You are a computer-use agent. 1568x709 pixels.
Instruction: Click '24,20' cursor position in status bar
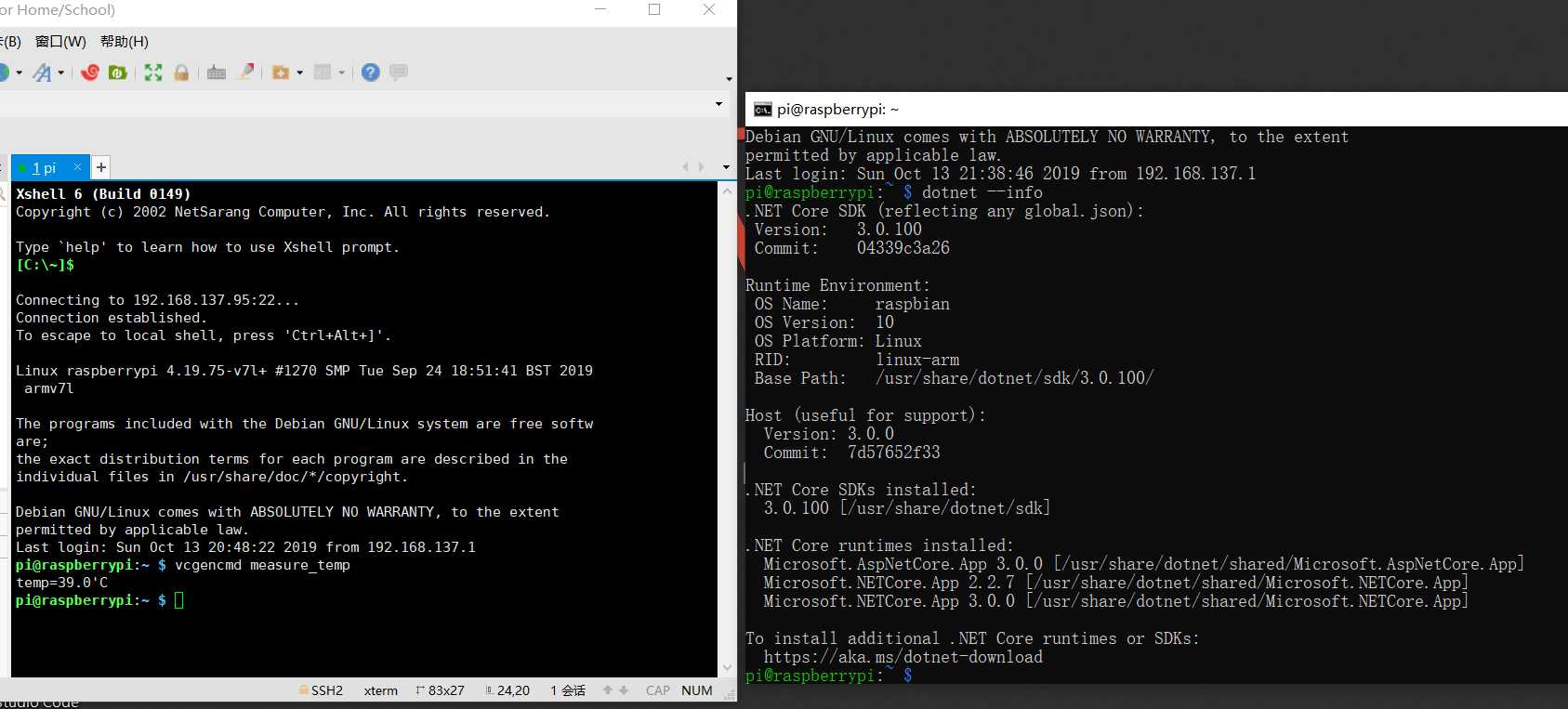tap(513, 690)
